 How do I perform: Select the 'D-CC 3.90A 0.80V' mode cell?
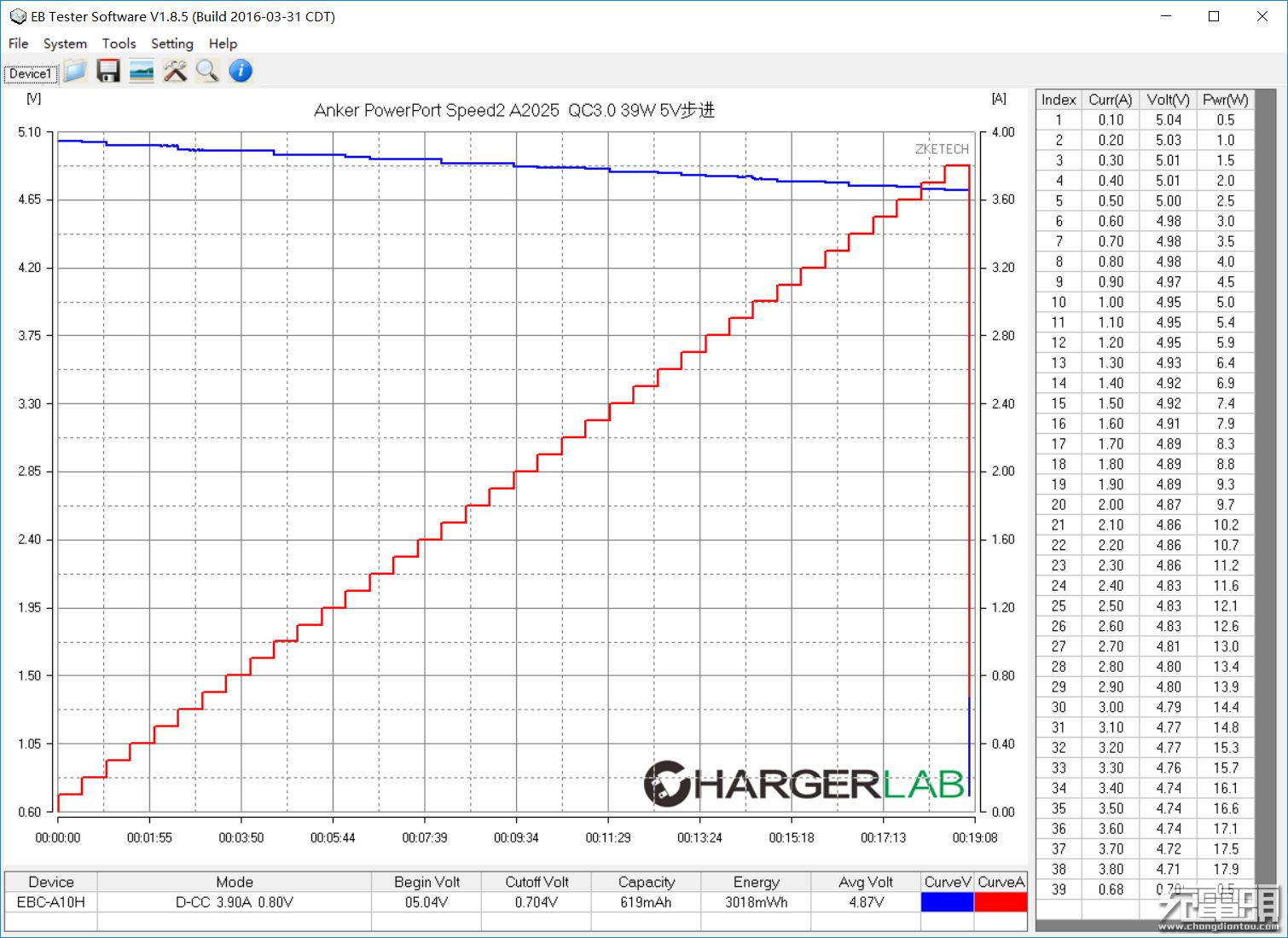pyautogui.click(x=235, y=902)
